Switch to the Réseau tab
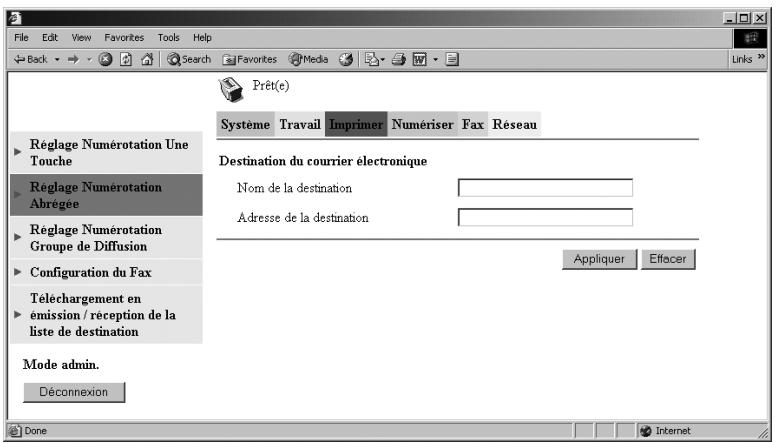 click(515, 124)
